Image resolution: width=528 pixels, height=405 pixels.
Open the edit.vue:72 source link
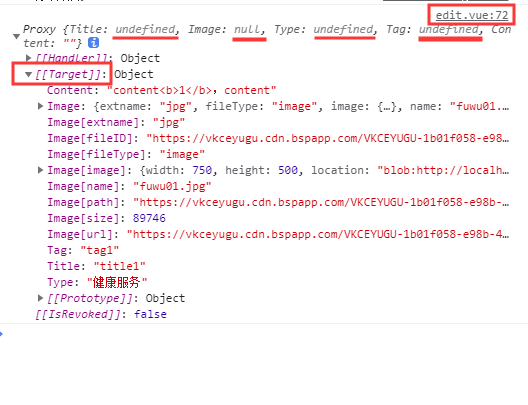click(471, 15)
